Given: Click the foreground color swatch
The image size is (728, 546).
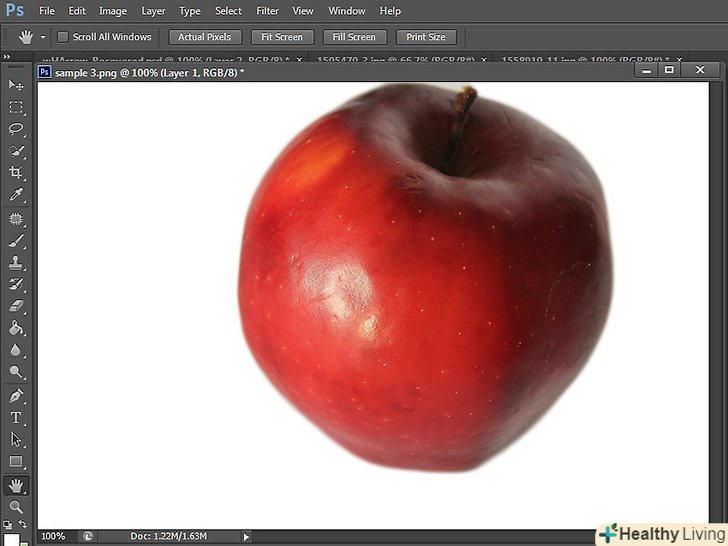Looking at the screenshot, I should tap(11, 540).
